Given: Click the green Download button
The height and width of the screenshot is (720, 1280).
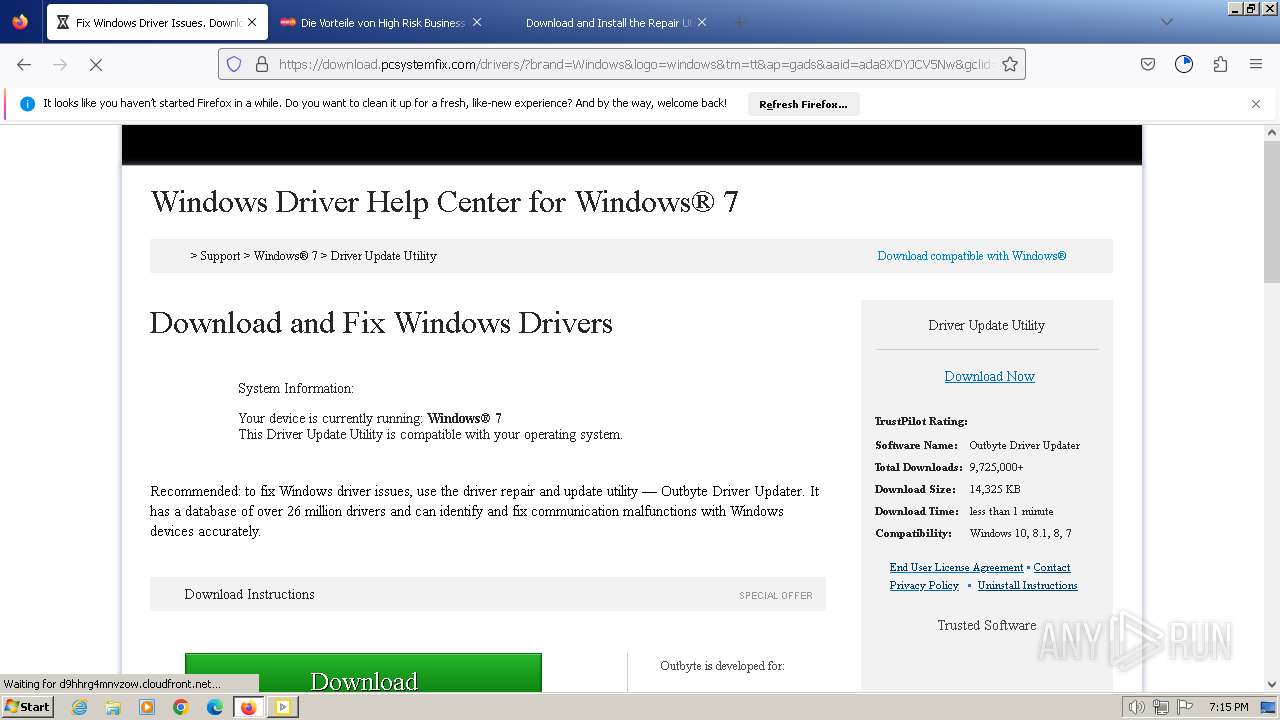Looking at the screenshot, I should [363, 673].
